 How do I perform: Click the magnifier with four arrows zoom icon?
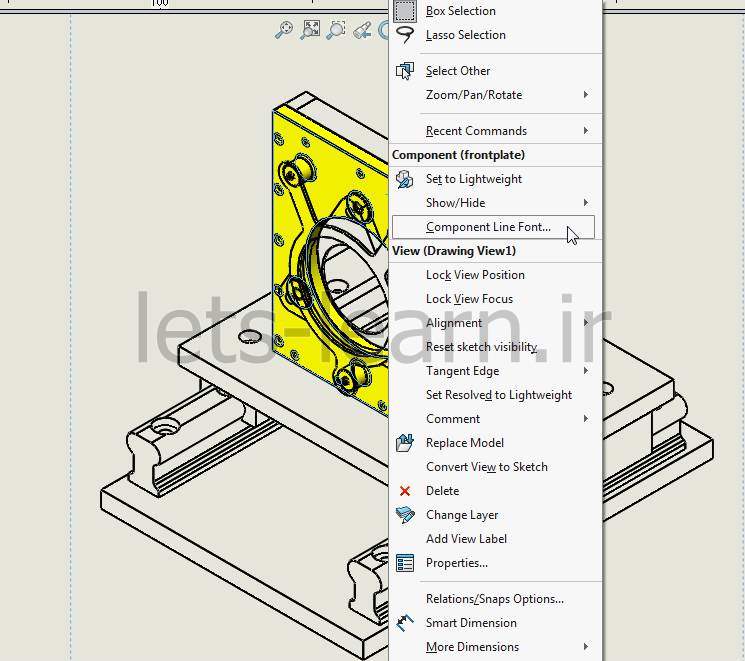click(284, 29)
